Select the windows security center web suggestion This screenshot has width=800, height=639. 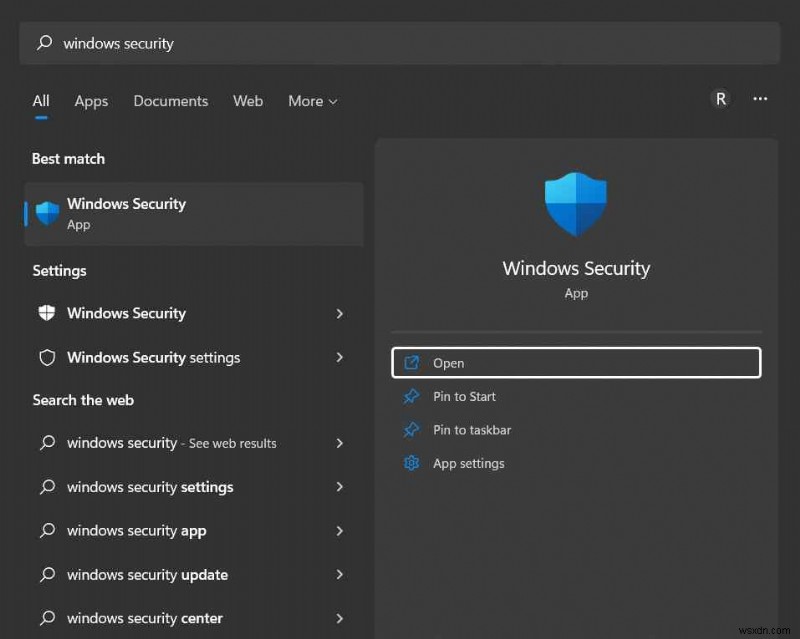tap(143, 618)
